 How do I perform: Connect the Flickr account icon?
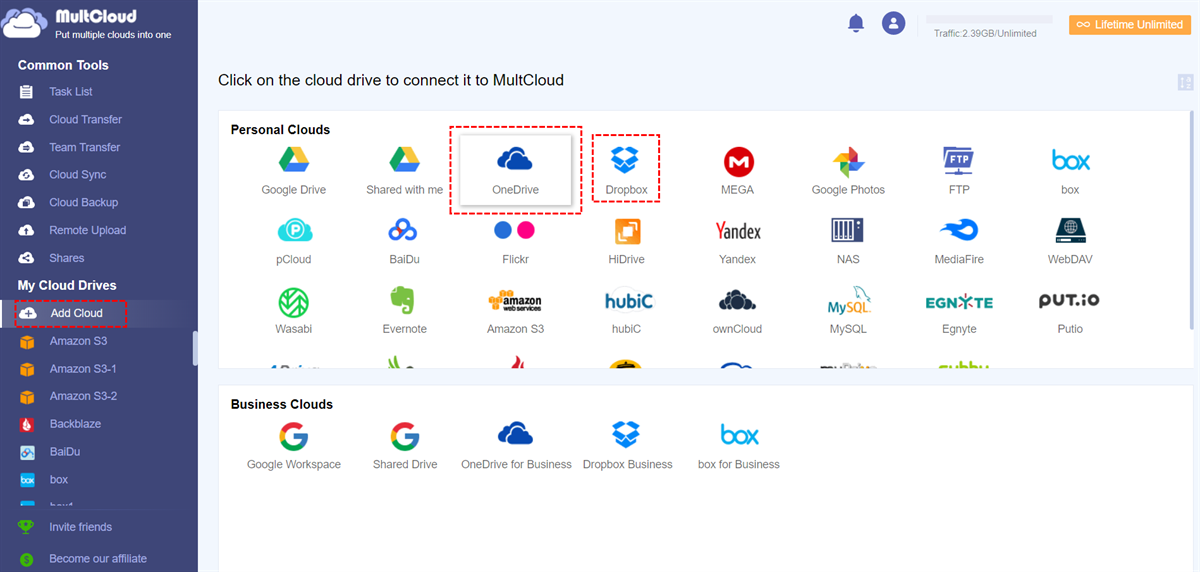click(x=514, y=230)
